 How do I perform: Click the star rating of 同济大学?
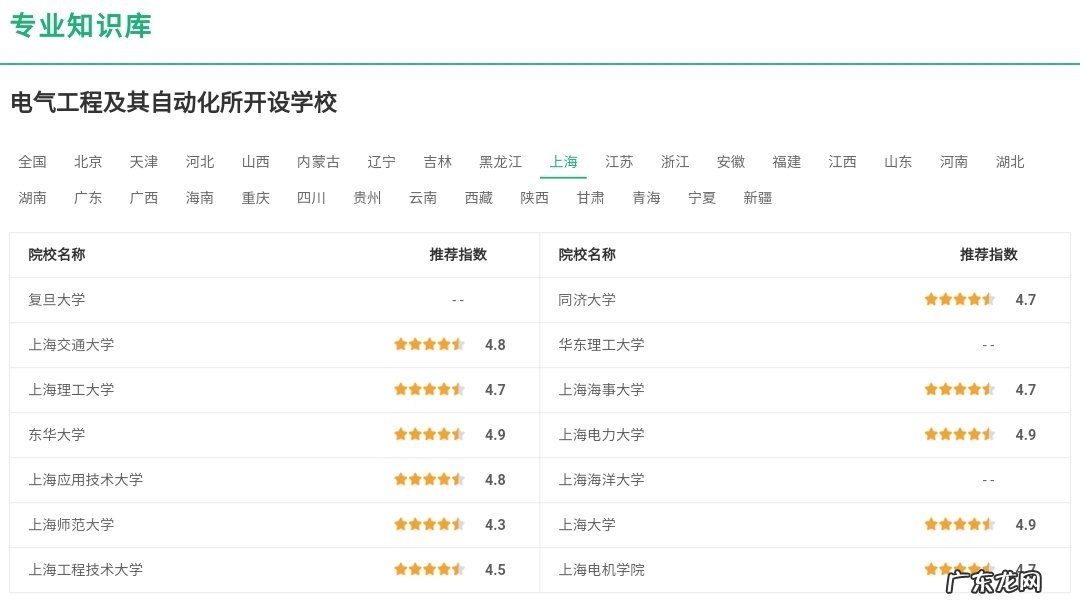pyautogui.click(x=959, y=299)
